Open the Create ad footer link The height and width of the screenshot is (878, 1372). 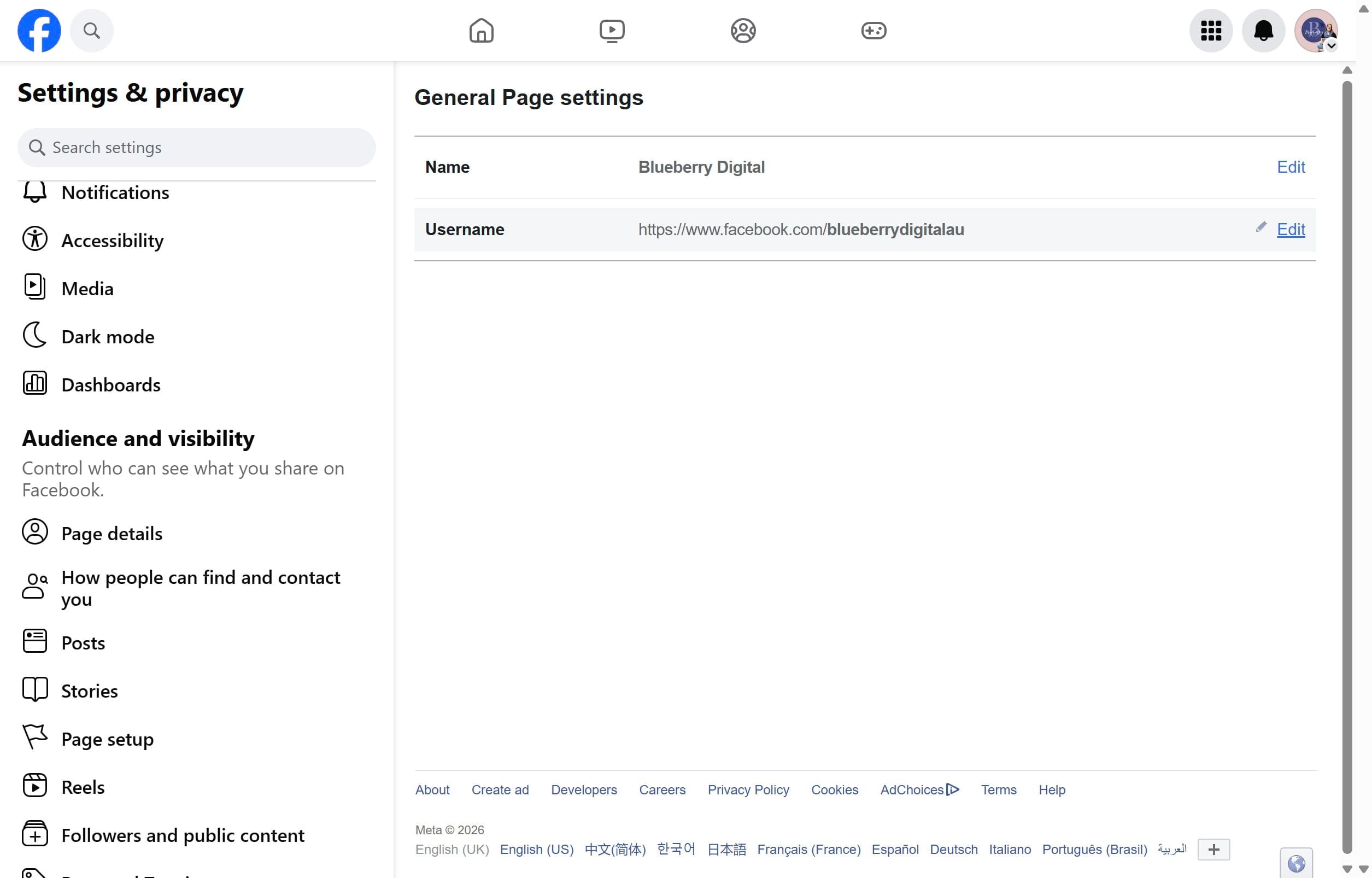click(x=500, y=789)
